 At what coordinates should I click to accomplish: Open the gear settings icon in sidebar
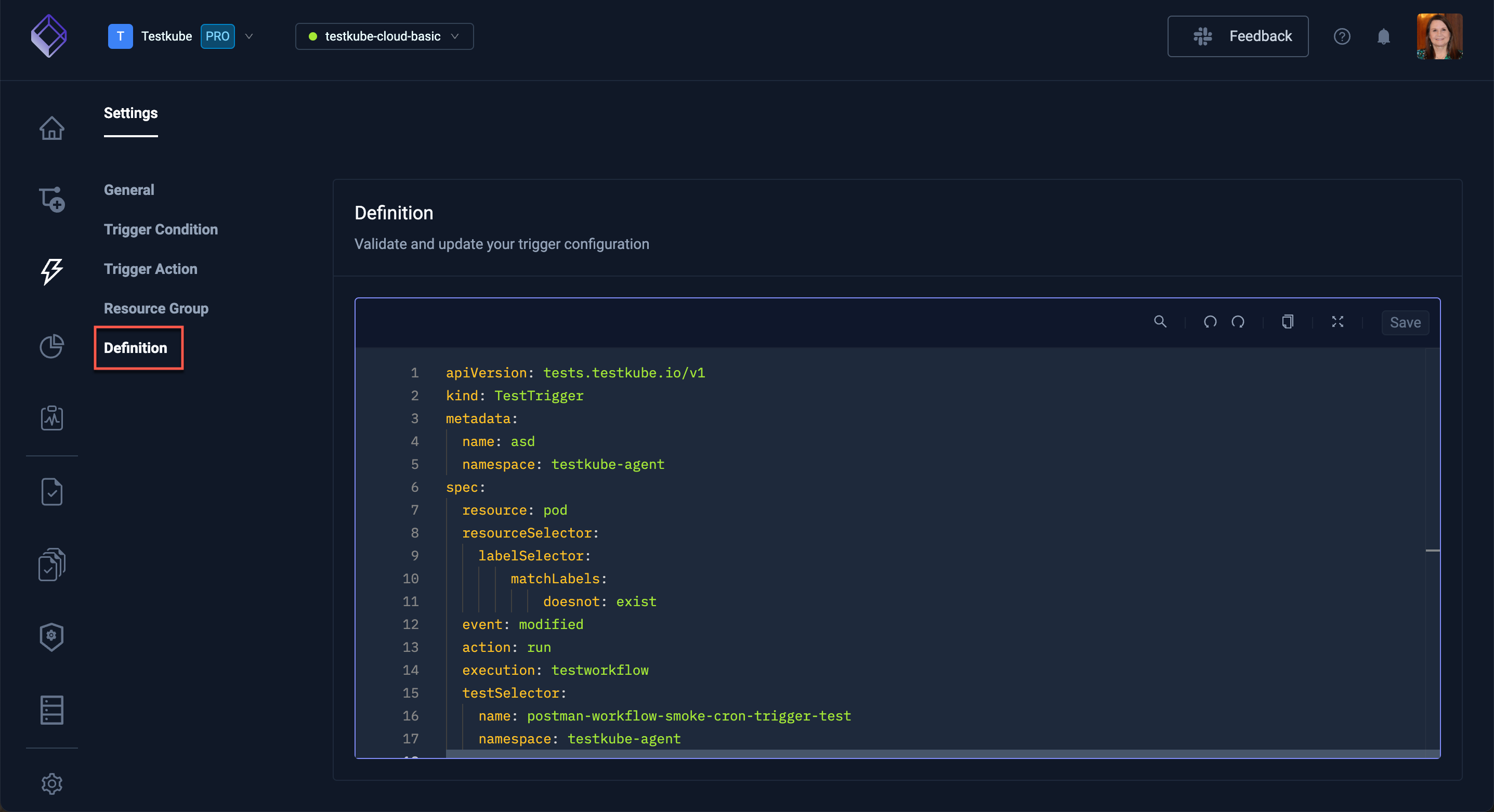point(51,783)
